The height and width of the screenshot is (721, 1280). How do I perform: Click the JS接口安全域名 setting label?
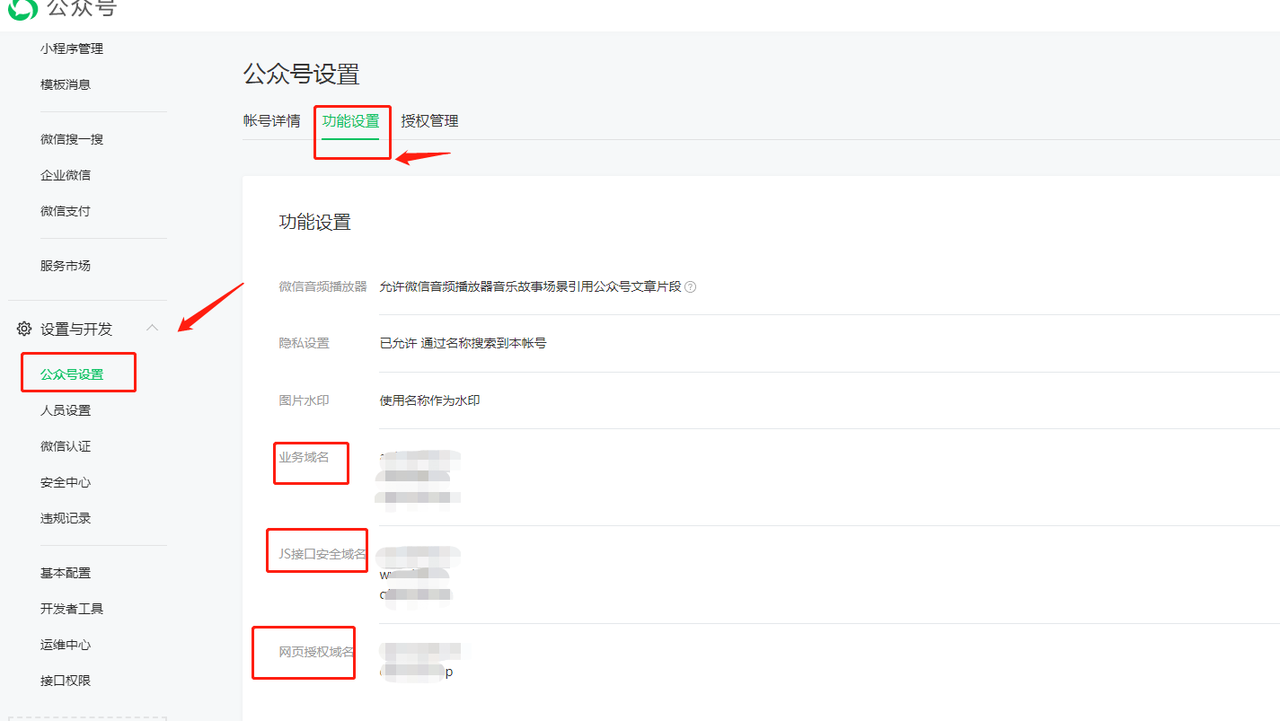pyautogui.click(x=323, y=554)
